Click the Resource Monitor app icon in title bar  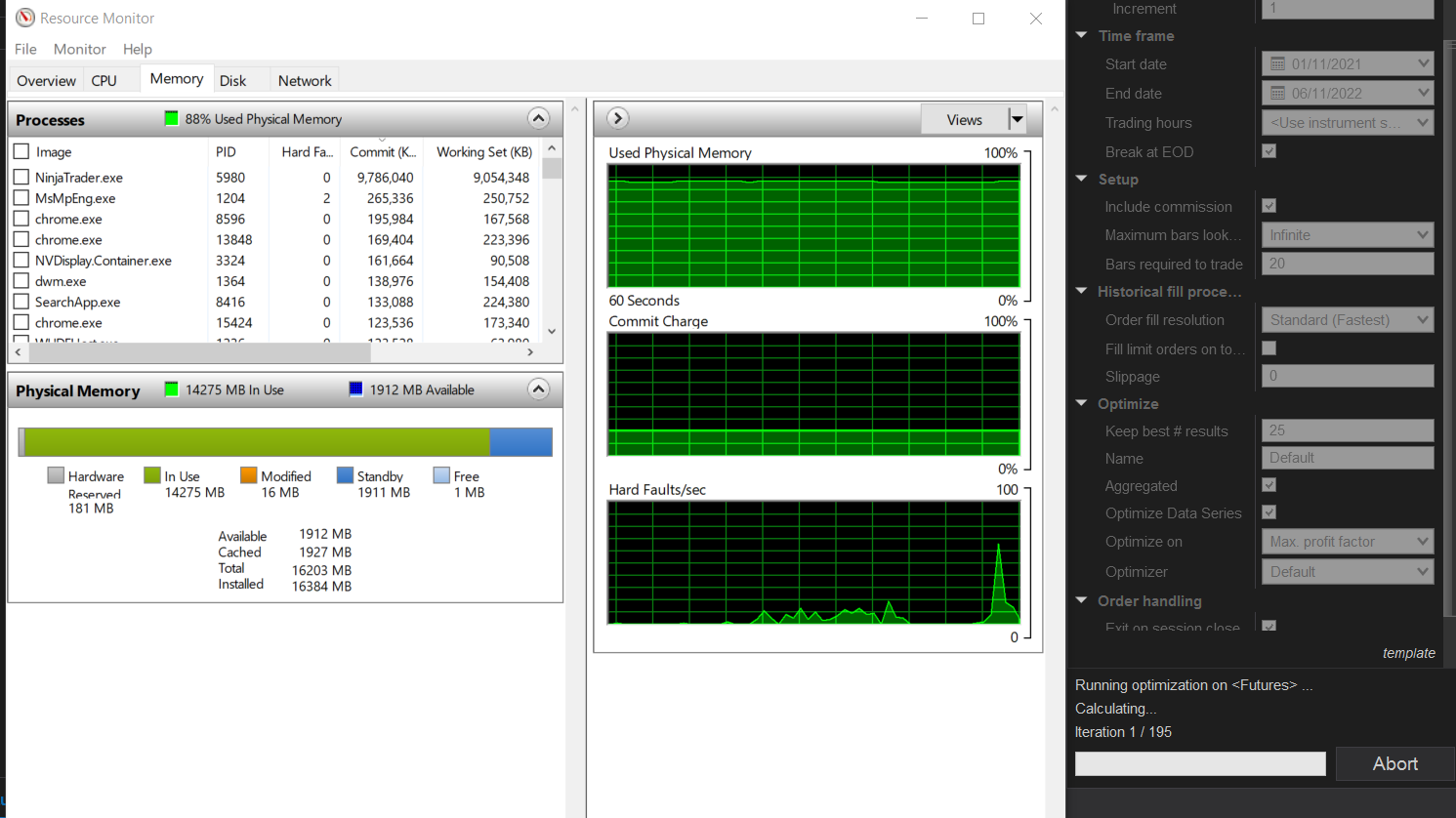[25, 18]
